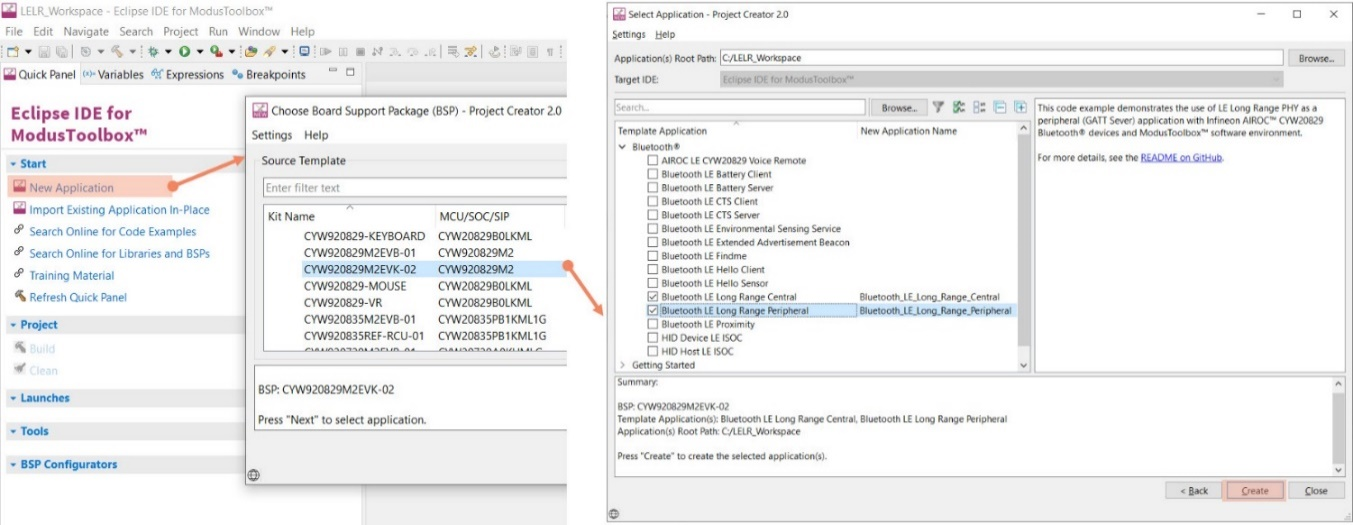
Task: Click the Save disk icon in Eclipse toolbar
Action: [x=44, y=51]
